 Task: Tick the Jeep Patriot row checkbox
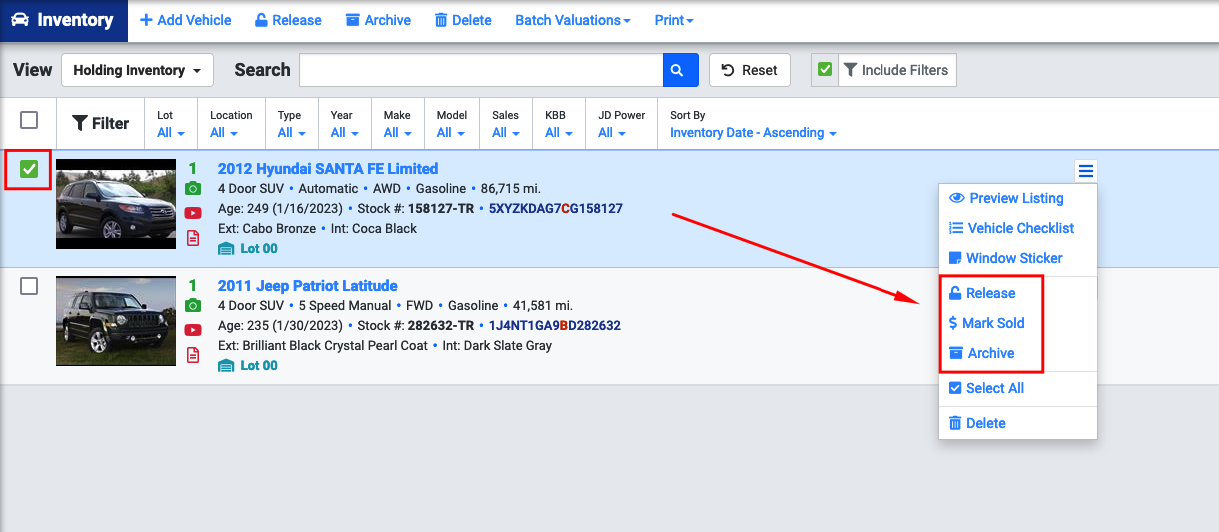(x=29, y=286)
